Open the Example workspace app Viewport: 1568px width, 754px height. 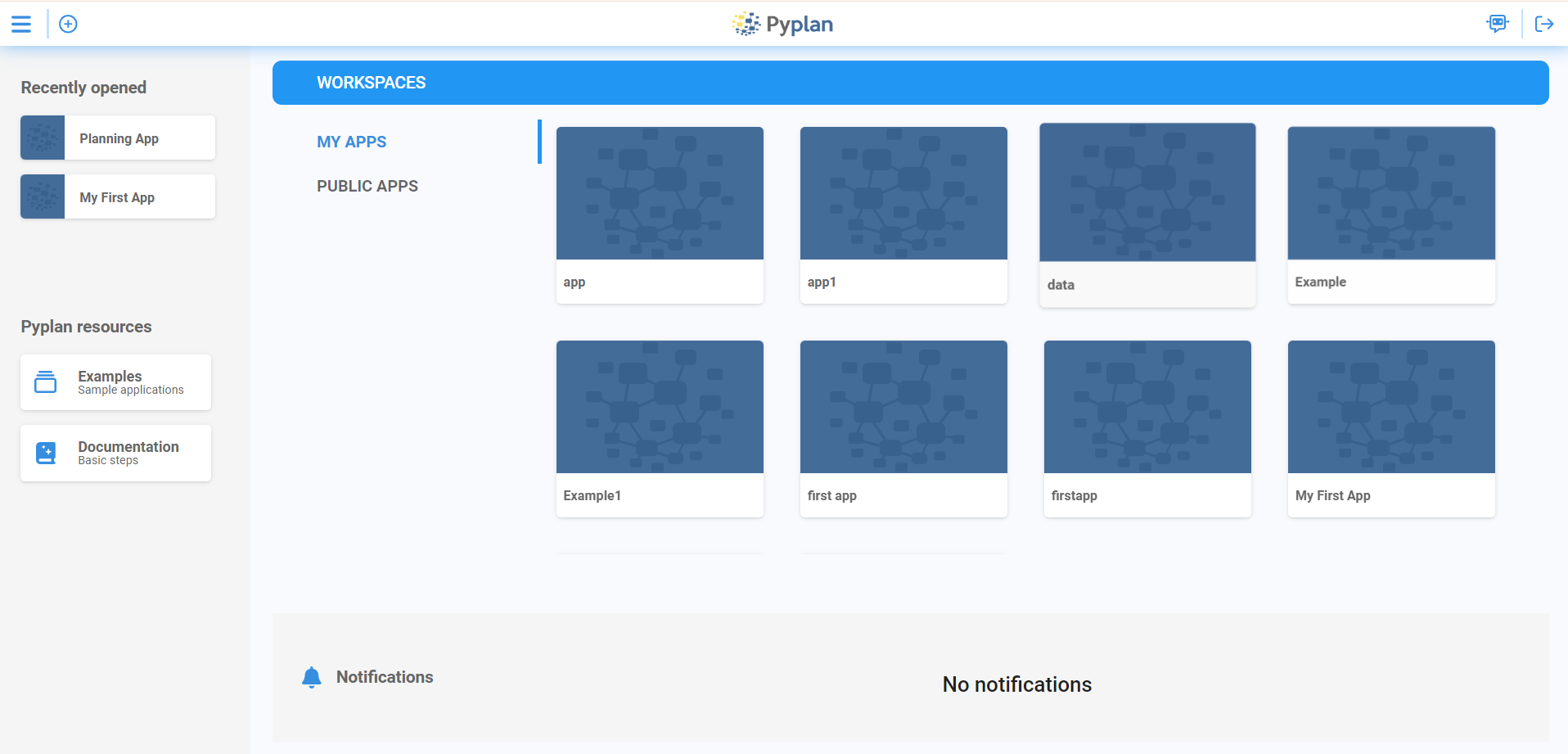point(1390,214)
